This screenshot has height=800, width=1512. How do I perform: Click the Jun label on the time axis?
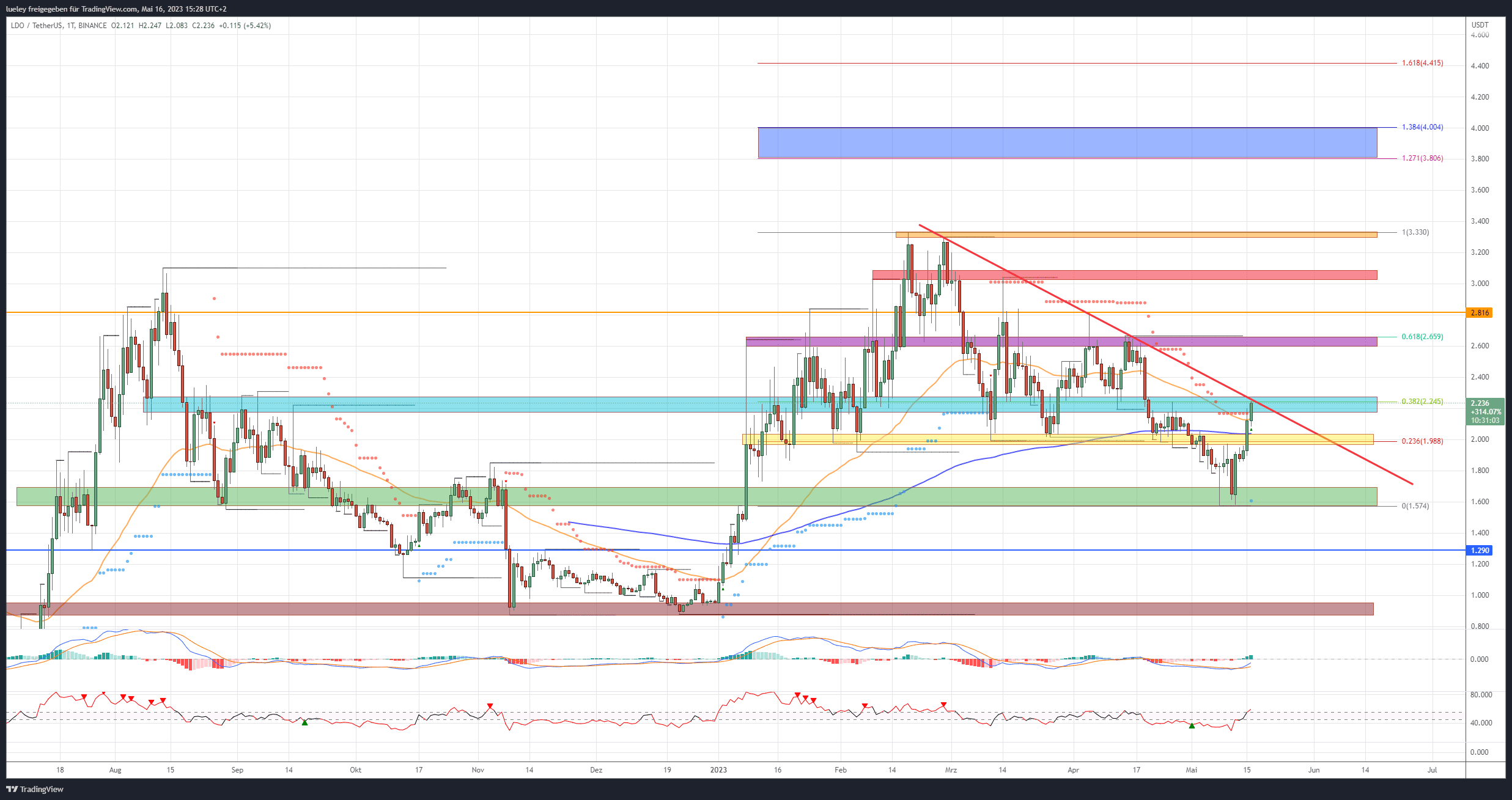coord(1314,770)
